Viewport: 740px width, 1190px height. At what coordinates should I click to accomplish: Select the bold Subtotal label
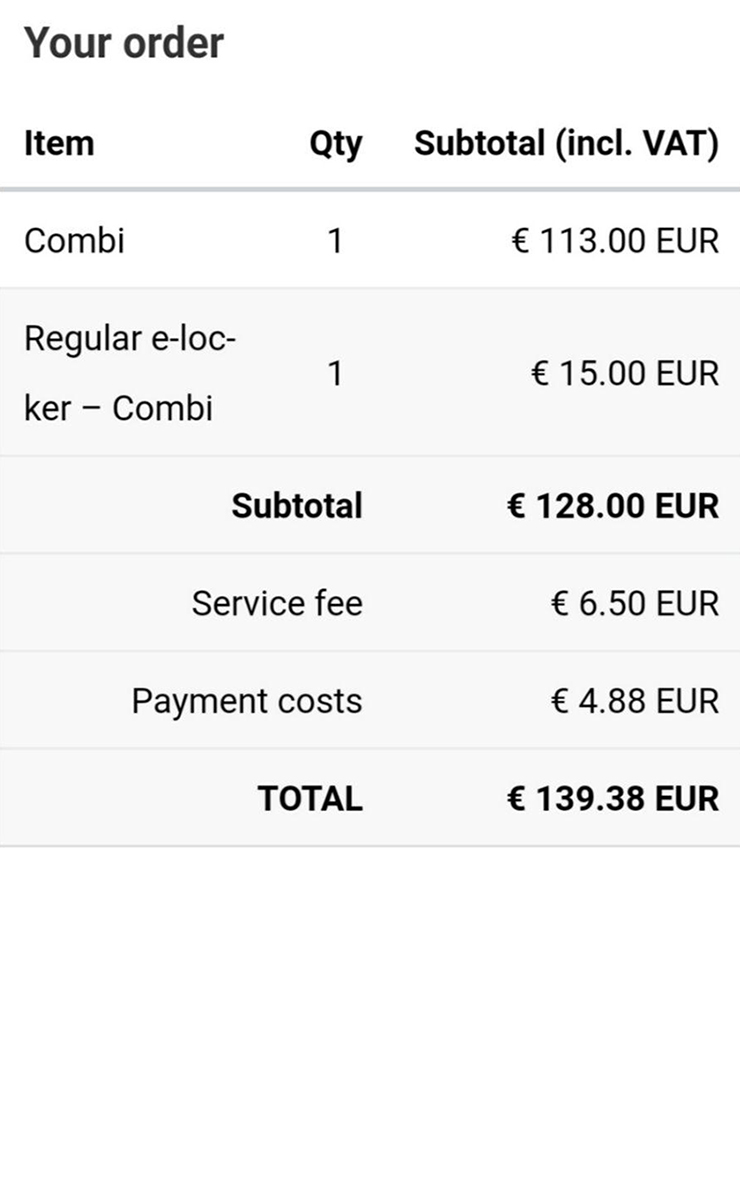coord(297,505)
